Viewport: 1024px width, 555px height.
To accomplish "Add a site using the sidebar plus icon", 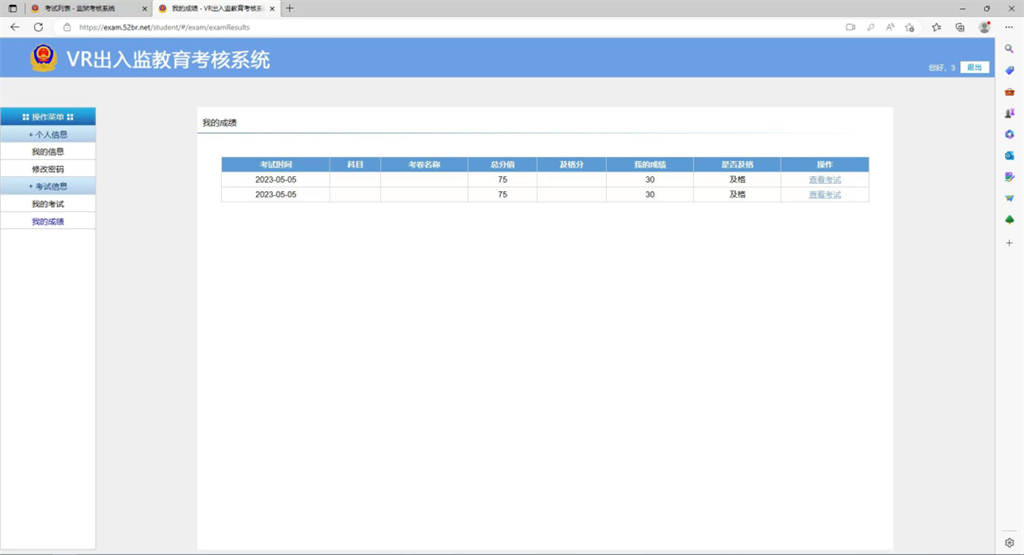I will 1009,243.
